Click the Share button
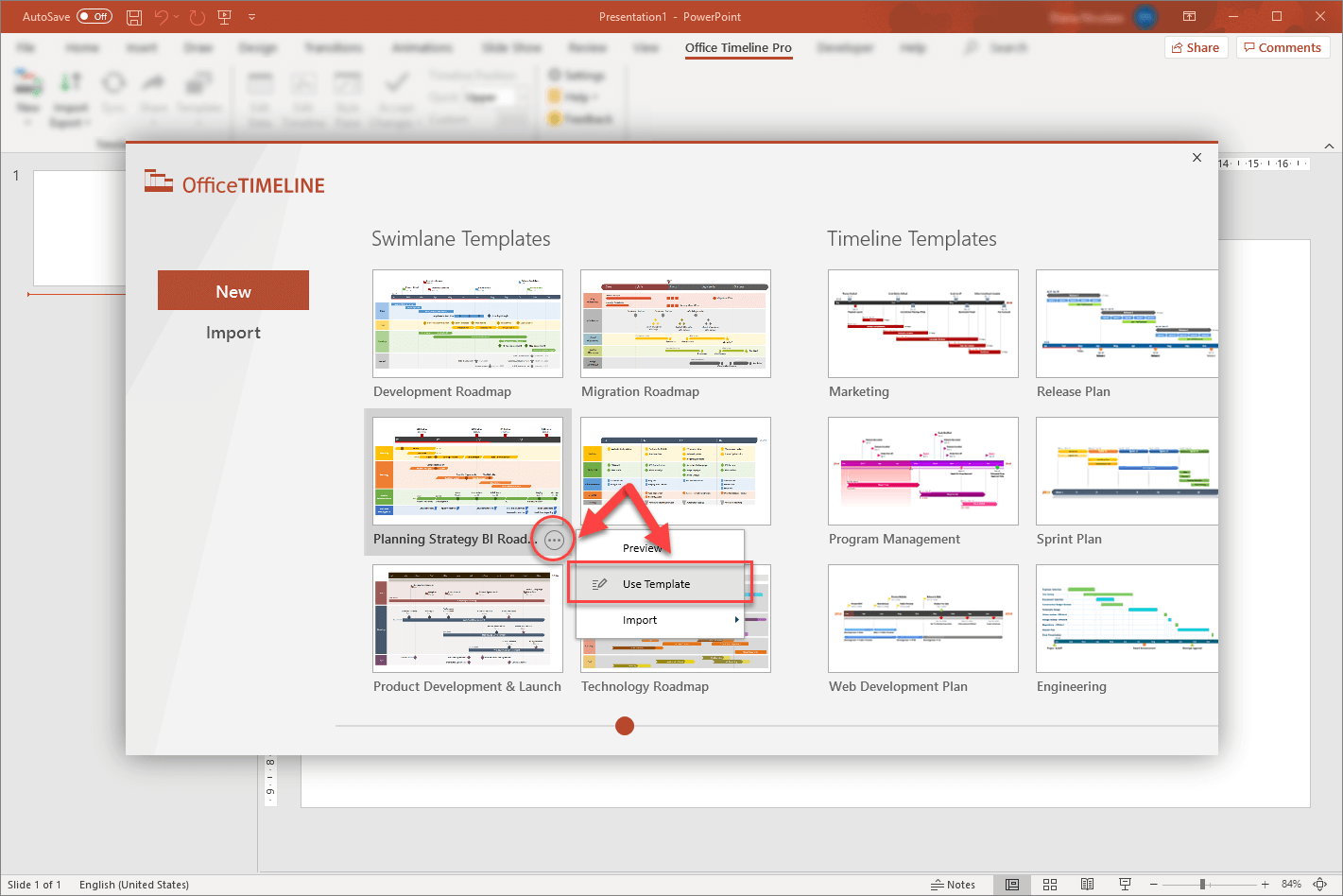 tap(1195, 47)
